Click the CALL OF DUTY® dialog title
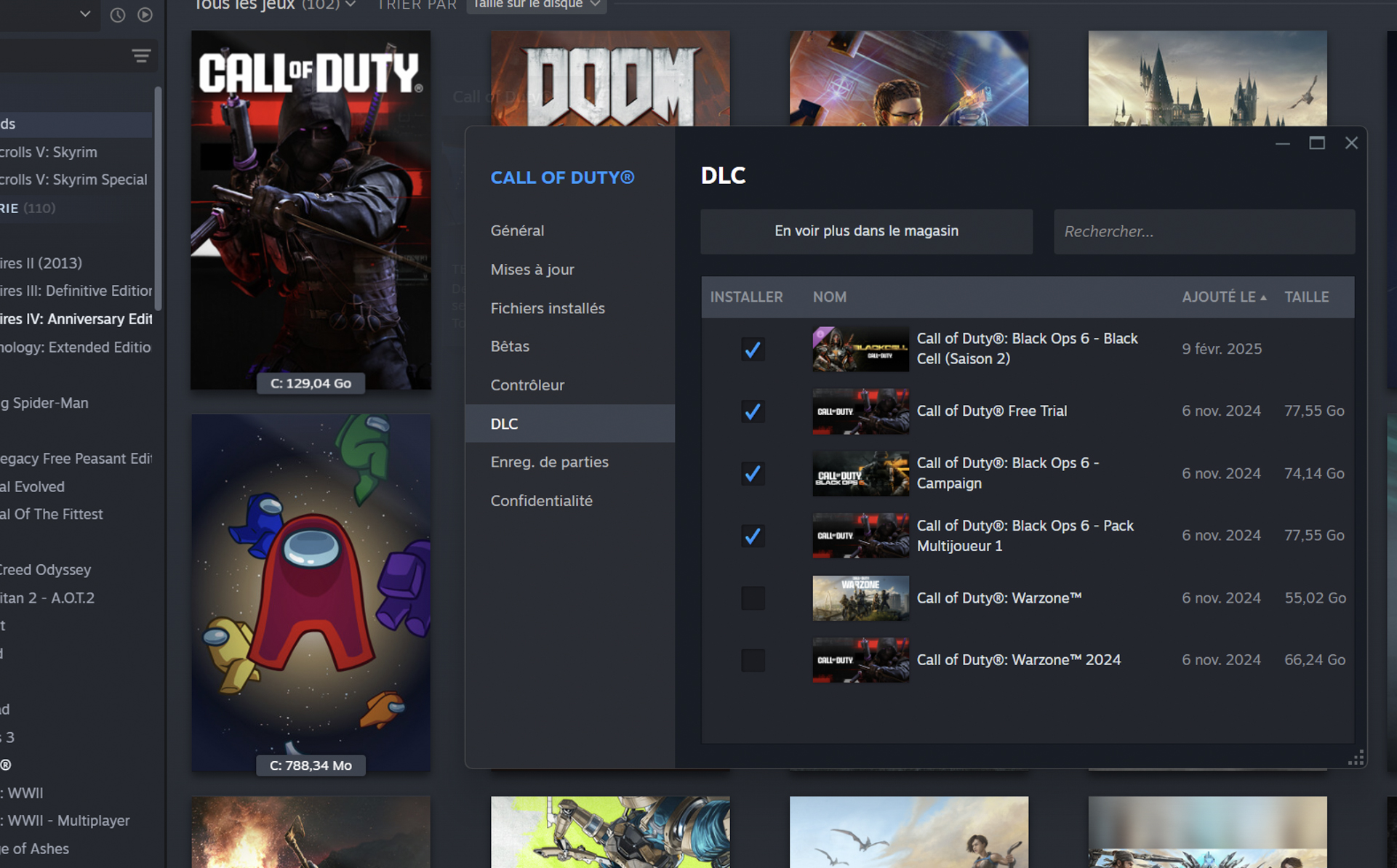The width and height of the screenshot is (1397, 868). pyautogui.click(x=562, y=177)
